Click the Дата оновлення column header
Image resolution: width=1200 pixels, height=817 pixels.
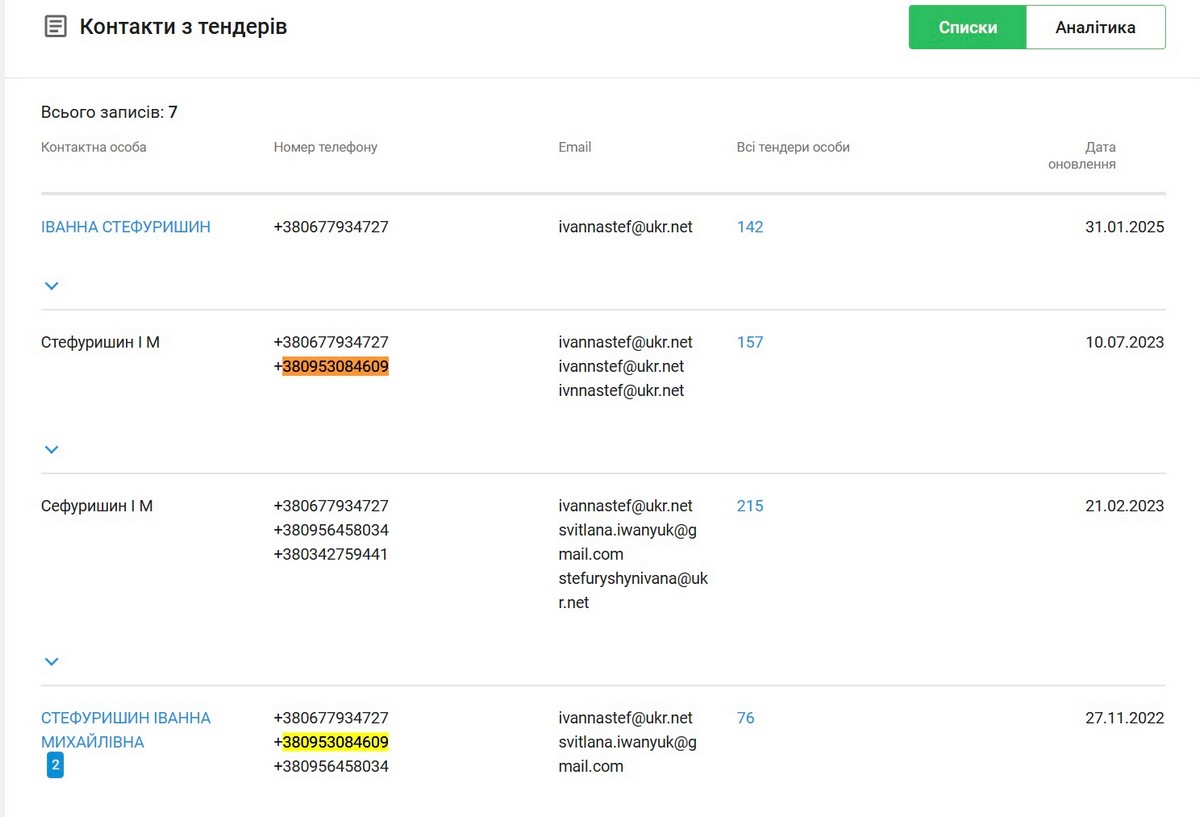click(x=1082, y=155)
